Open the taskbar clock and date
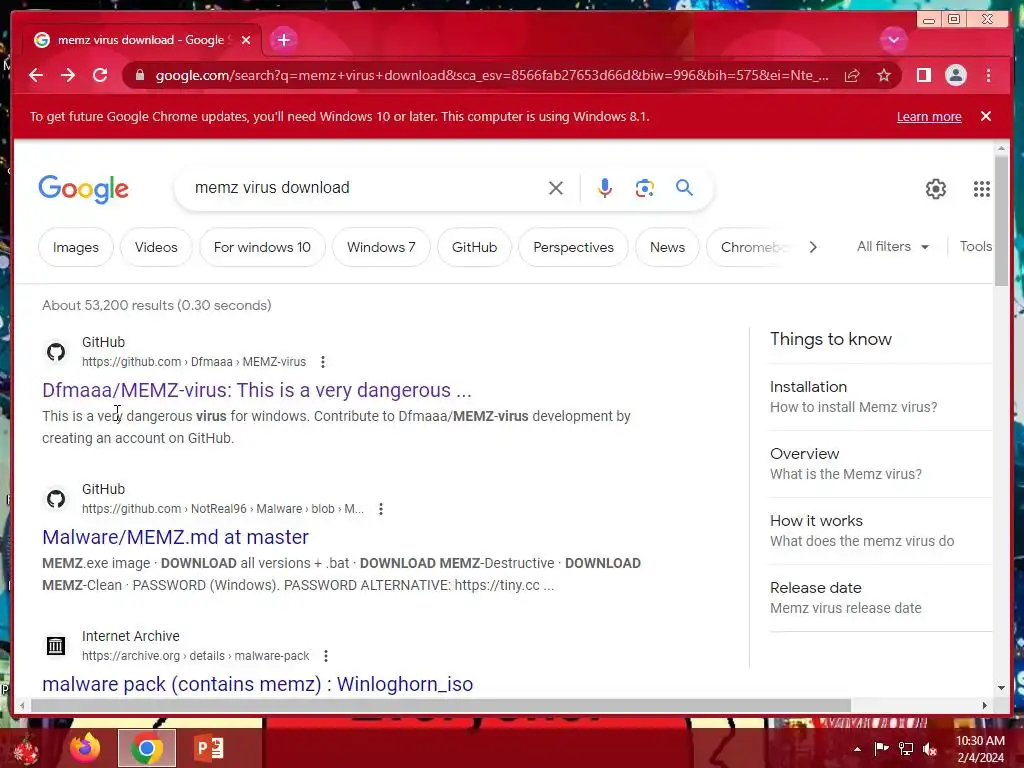1024x768 pixels. 980,749
